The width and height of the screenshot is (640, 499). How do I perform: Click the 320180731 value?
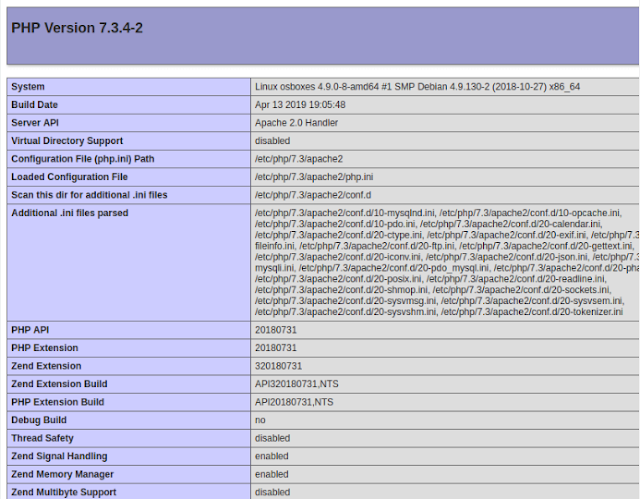point(278,366)
